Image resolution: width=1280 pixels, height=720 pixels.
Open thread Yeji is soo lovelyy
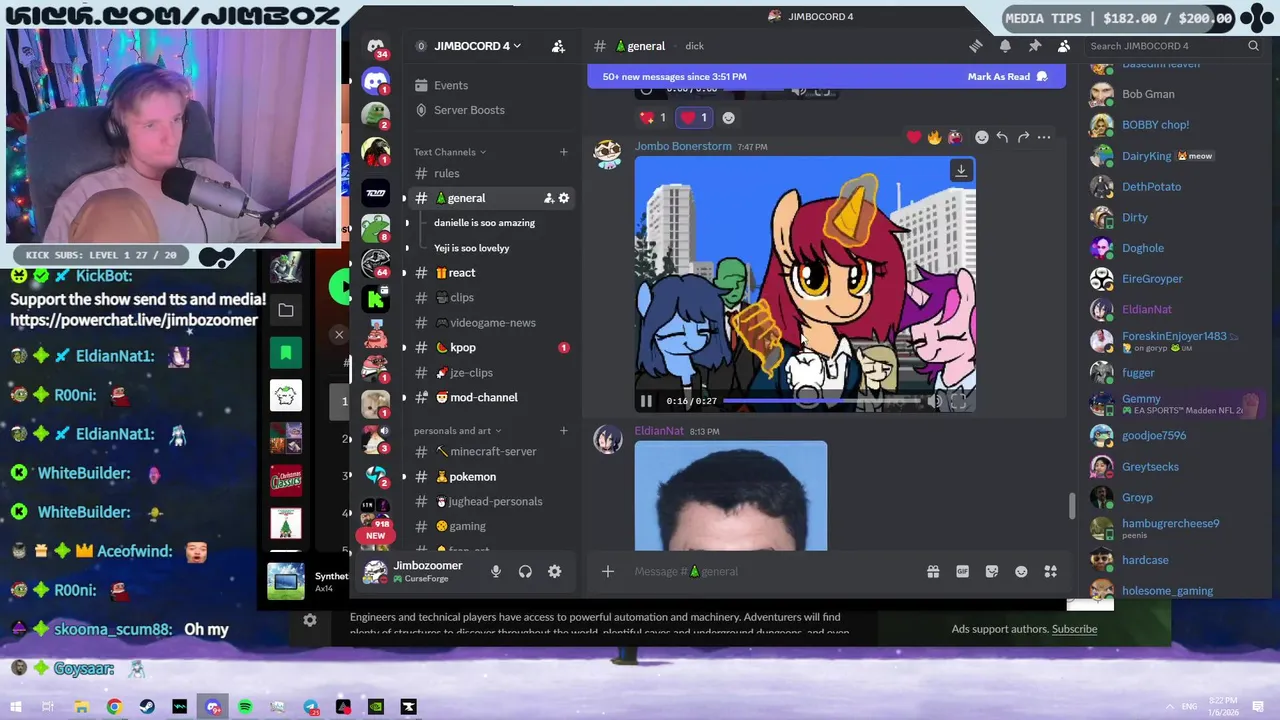(472, 248)
